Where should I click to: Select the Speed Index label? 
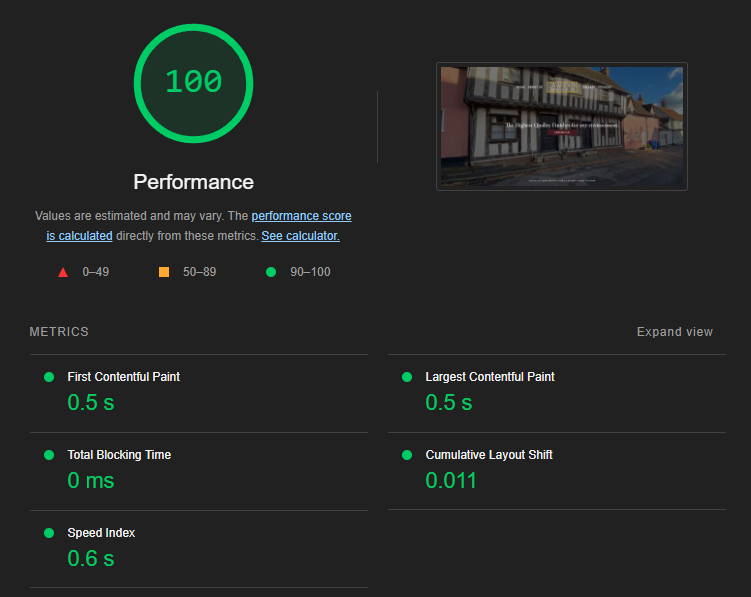point(101,533)
